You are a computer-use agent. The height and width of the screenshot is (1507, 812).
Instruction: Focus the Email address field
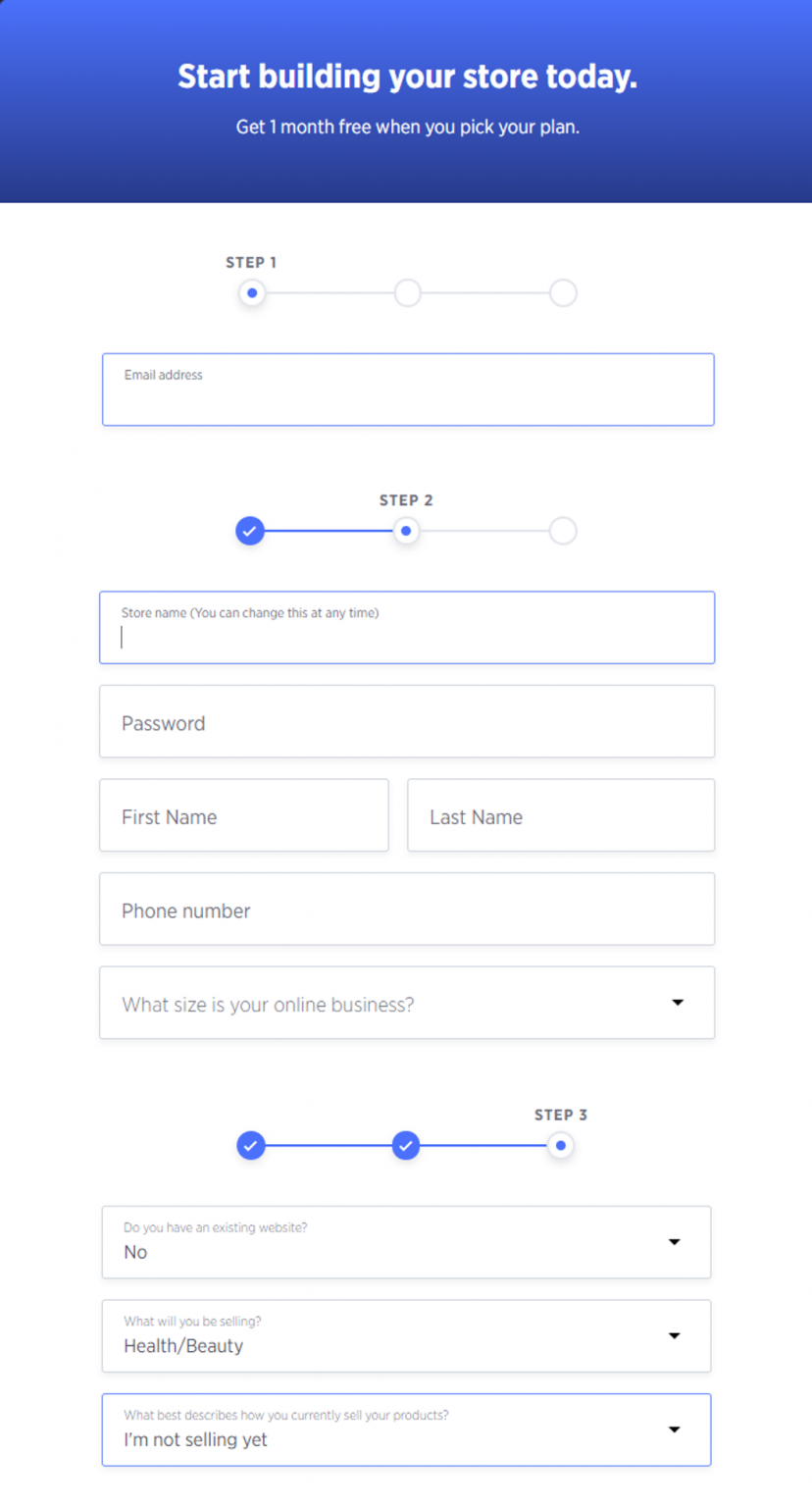407,390
